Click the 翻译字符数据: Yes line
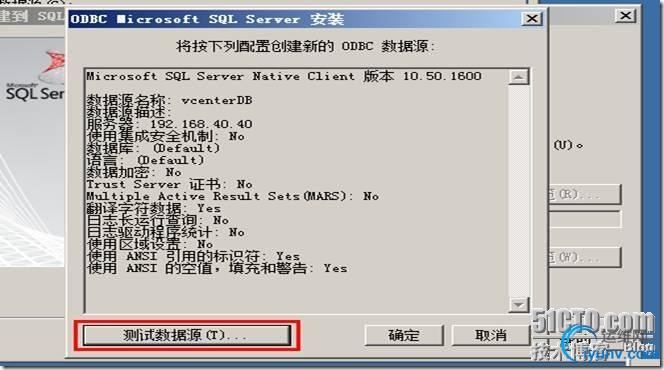 pos(153,208)
